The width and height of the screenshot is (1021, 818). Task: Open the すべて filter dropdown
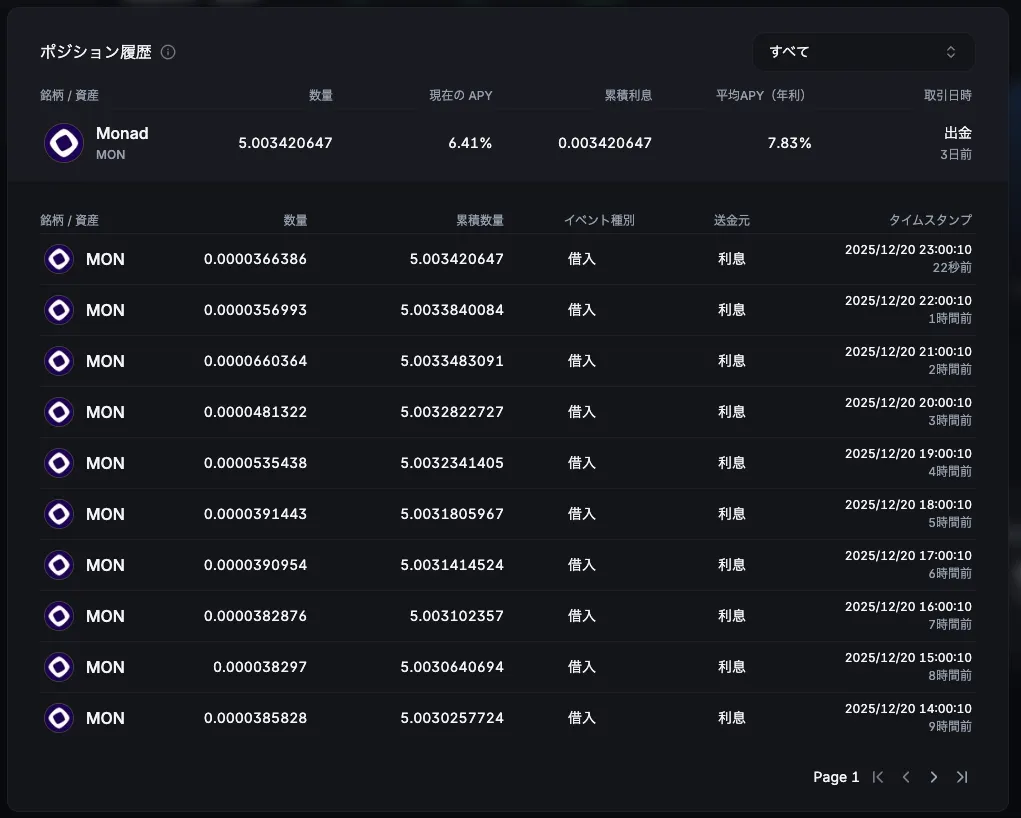[x=863, y=52]
